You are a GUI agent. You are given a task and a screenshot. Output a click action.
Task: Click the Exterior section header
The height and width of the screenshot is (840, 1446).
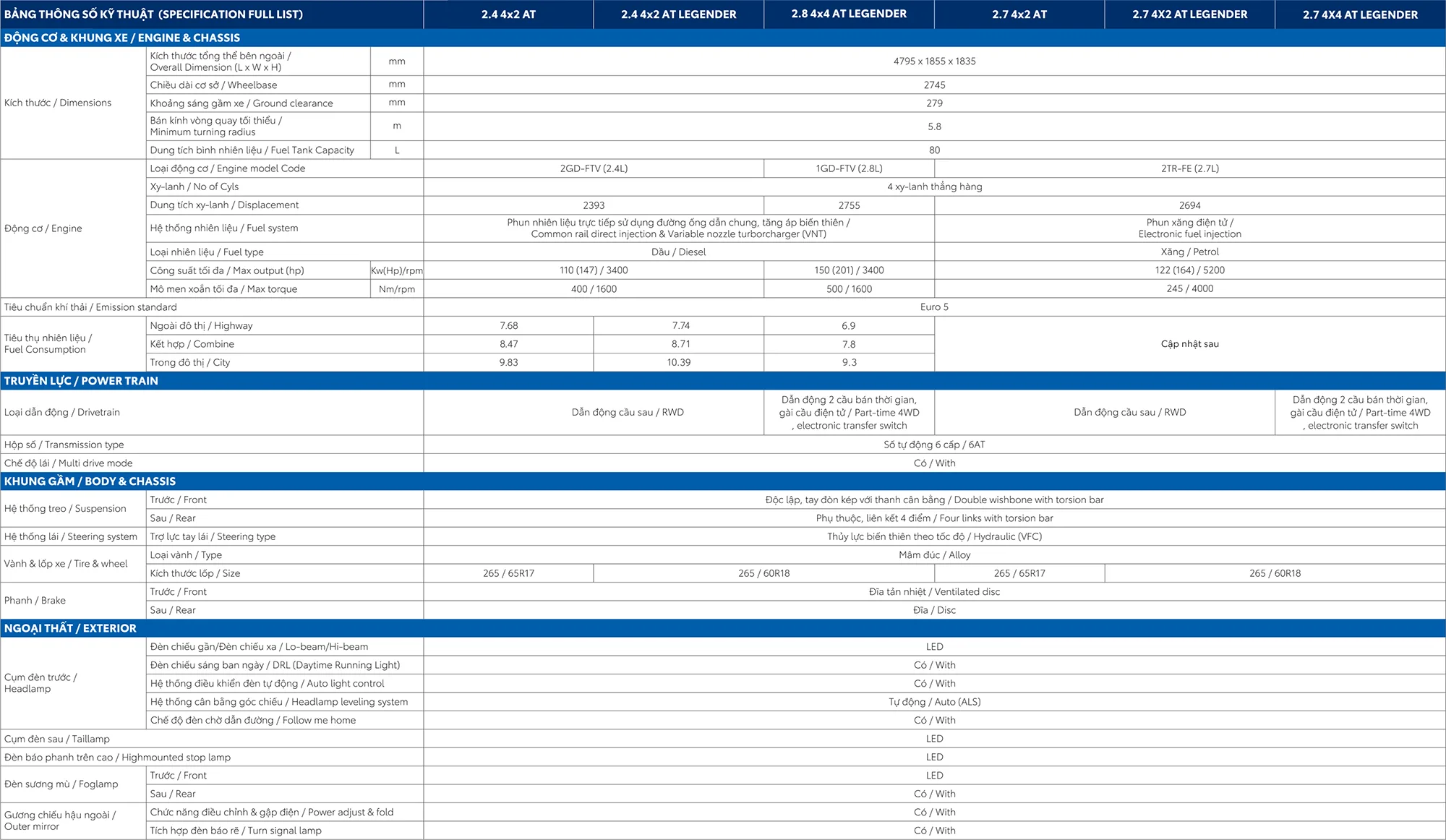click(x=70, y=628)
